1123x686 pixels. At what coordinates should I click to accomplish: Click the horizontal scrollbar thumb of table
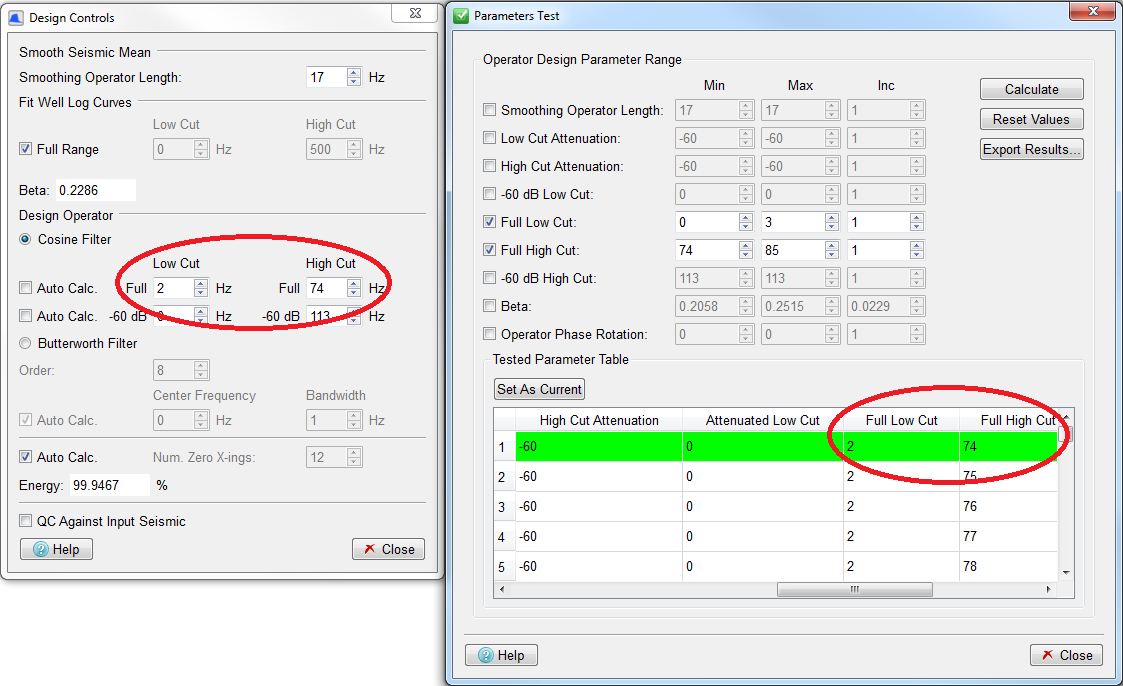(x=854, y=589)
